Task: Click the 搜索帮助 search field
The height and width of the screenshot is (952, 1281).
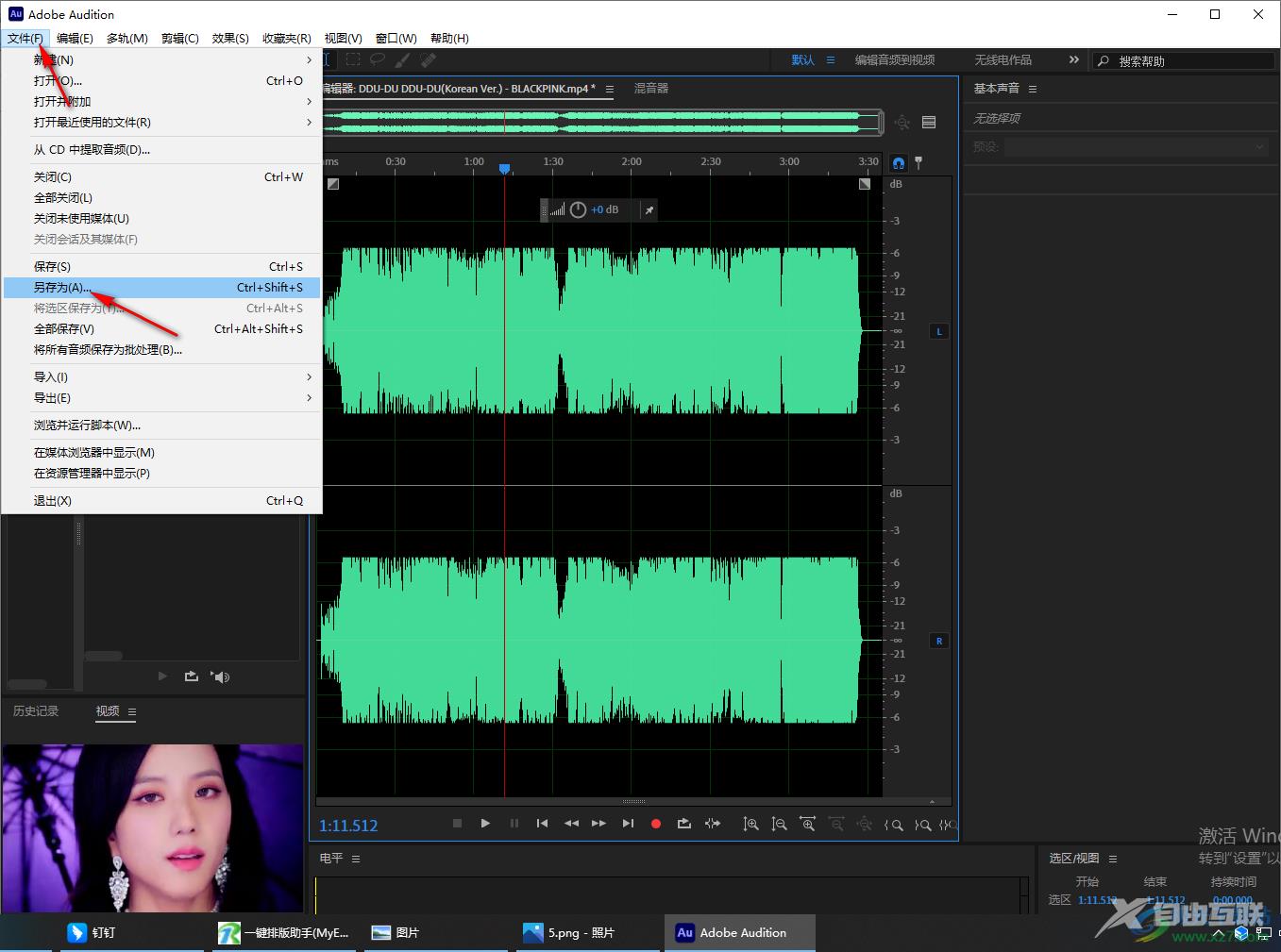Action: 1185,60
